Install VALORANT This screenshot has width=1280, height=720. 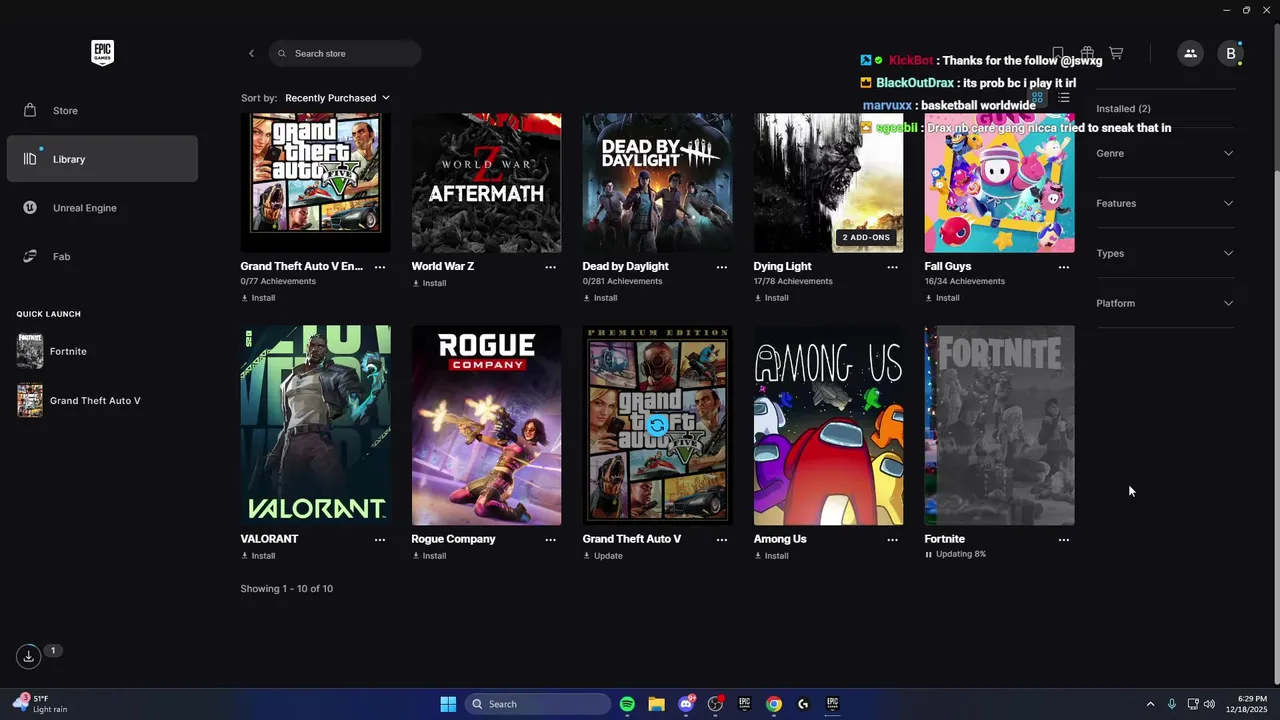pyautogui.click(x=258, y=556)
